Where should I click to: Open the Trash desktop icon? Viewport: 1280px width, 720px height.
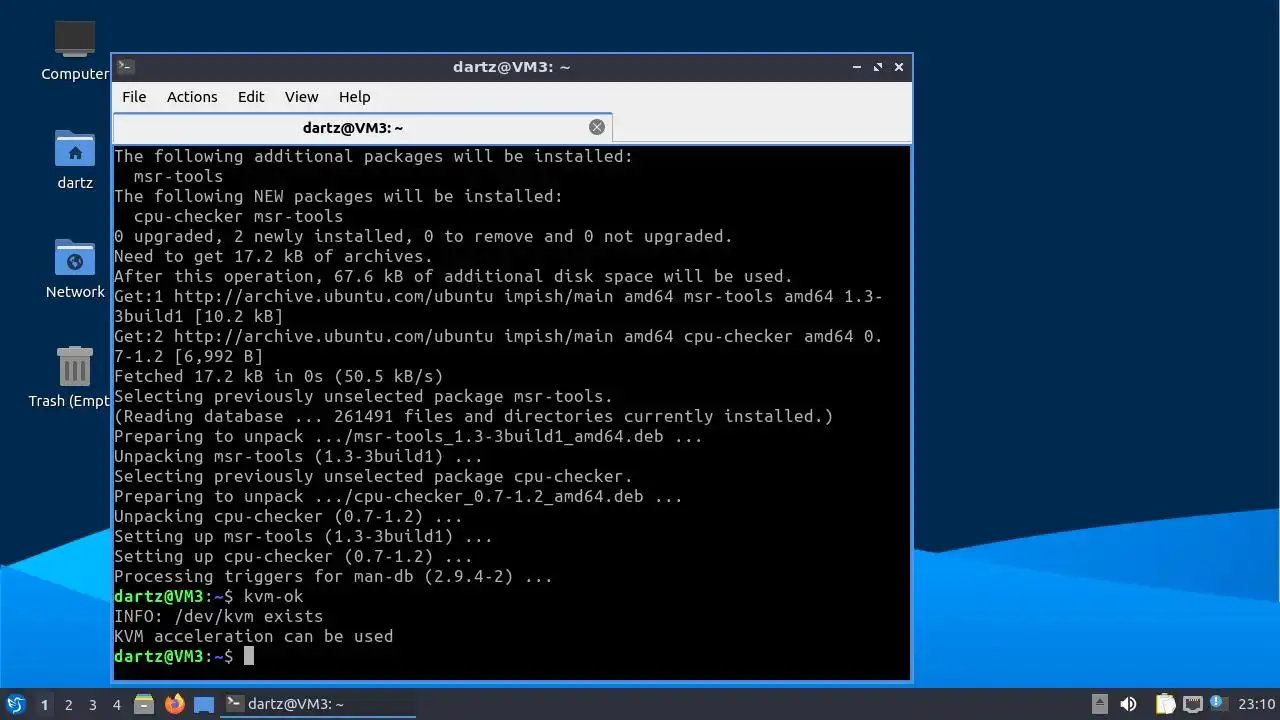pyautogui.click(x=70, y=377)
